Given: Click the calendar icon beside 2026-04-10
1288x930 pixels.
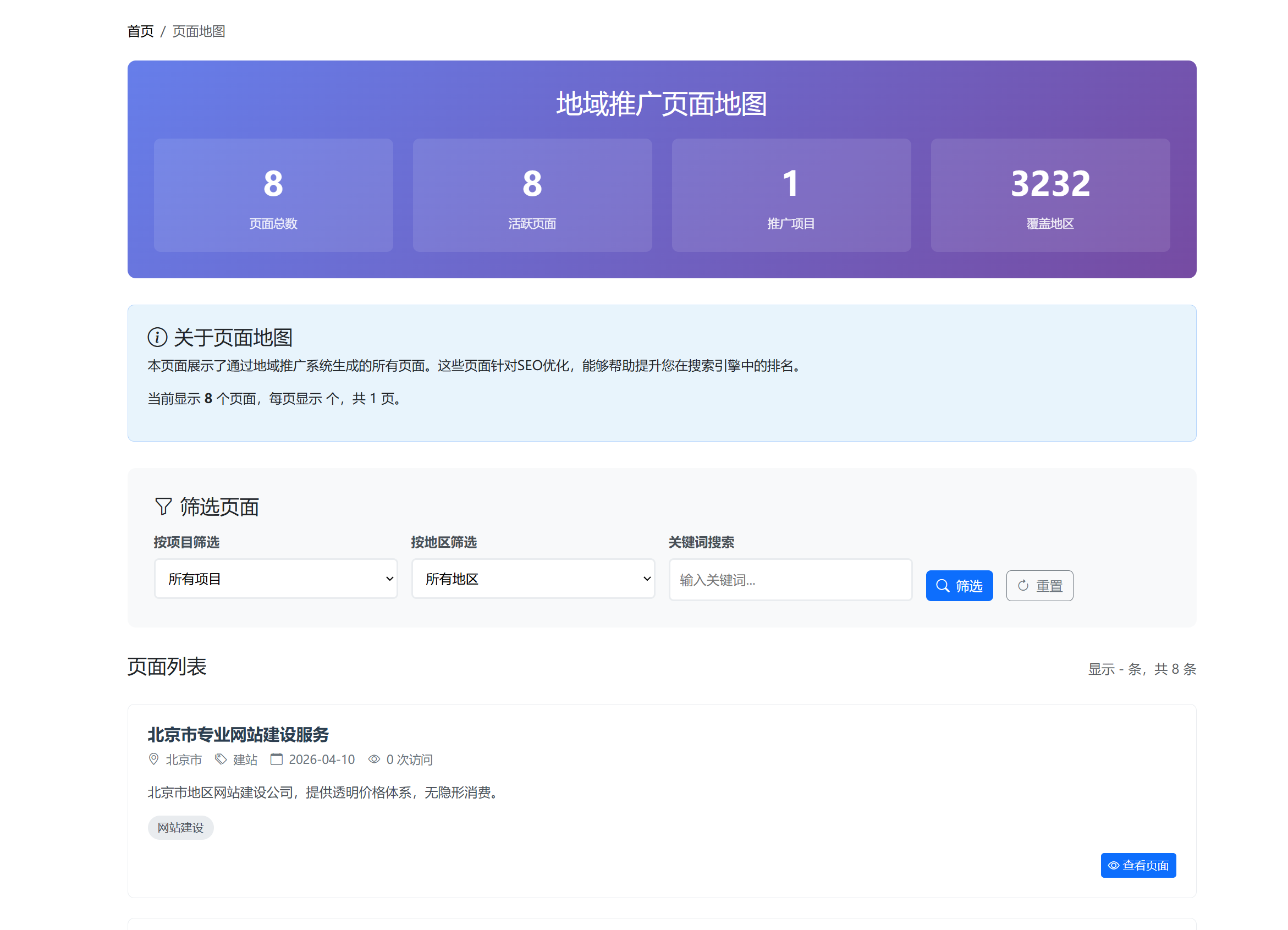Looking at the screenshot, I should click(x=277, y=759).
